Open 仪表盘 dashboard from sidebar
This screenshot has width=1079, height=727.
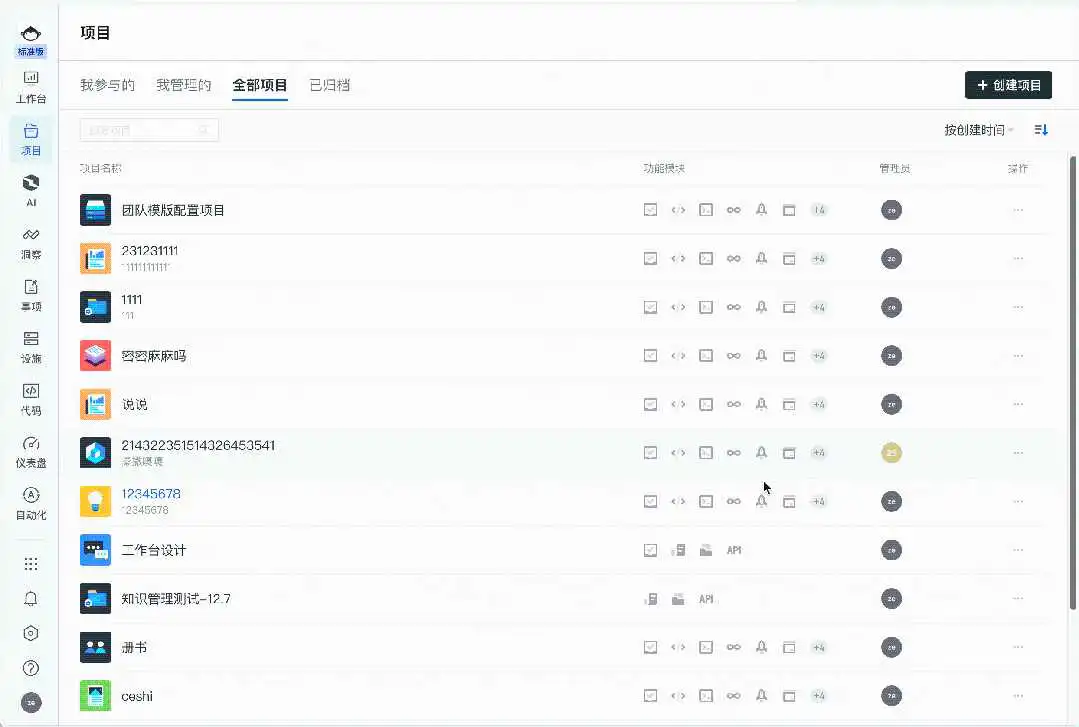[31, 450]
